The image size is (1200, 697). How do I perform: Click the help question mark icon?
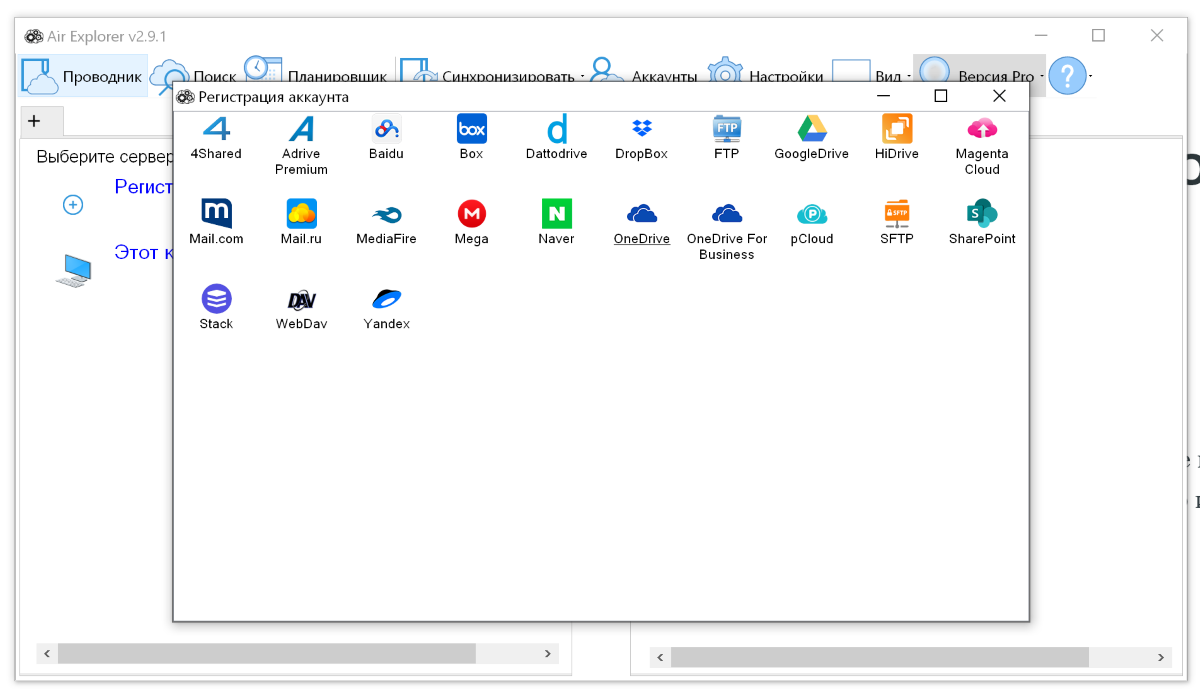1067,76
